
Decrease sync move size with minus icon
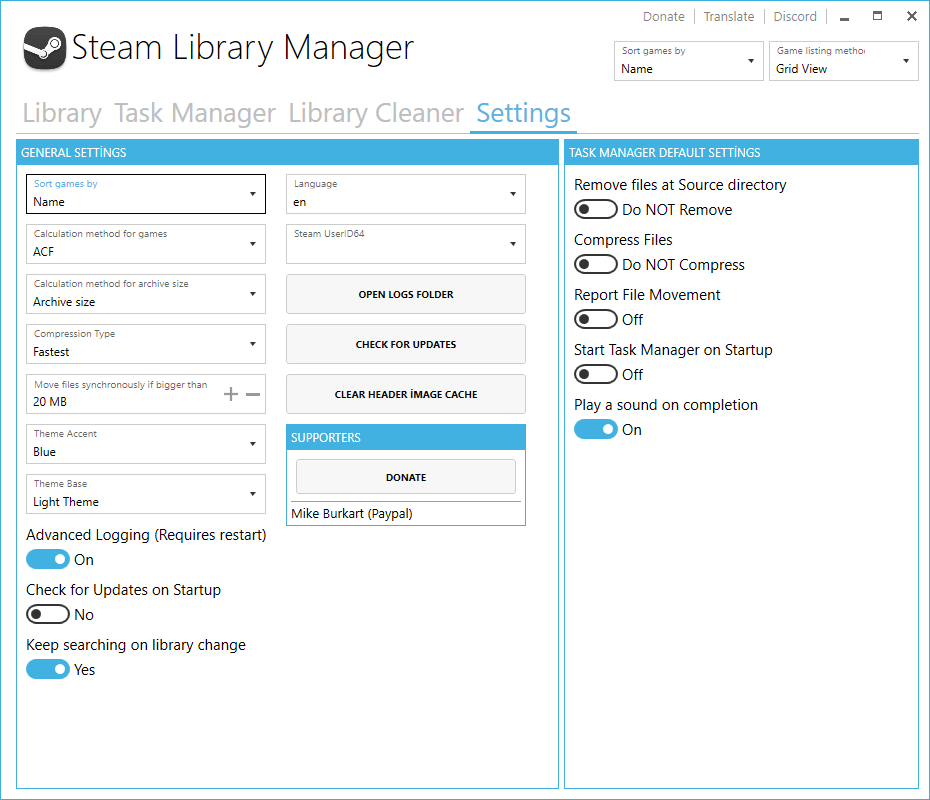pyautogui.click(x=253, y=394)
